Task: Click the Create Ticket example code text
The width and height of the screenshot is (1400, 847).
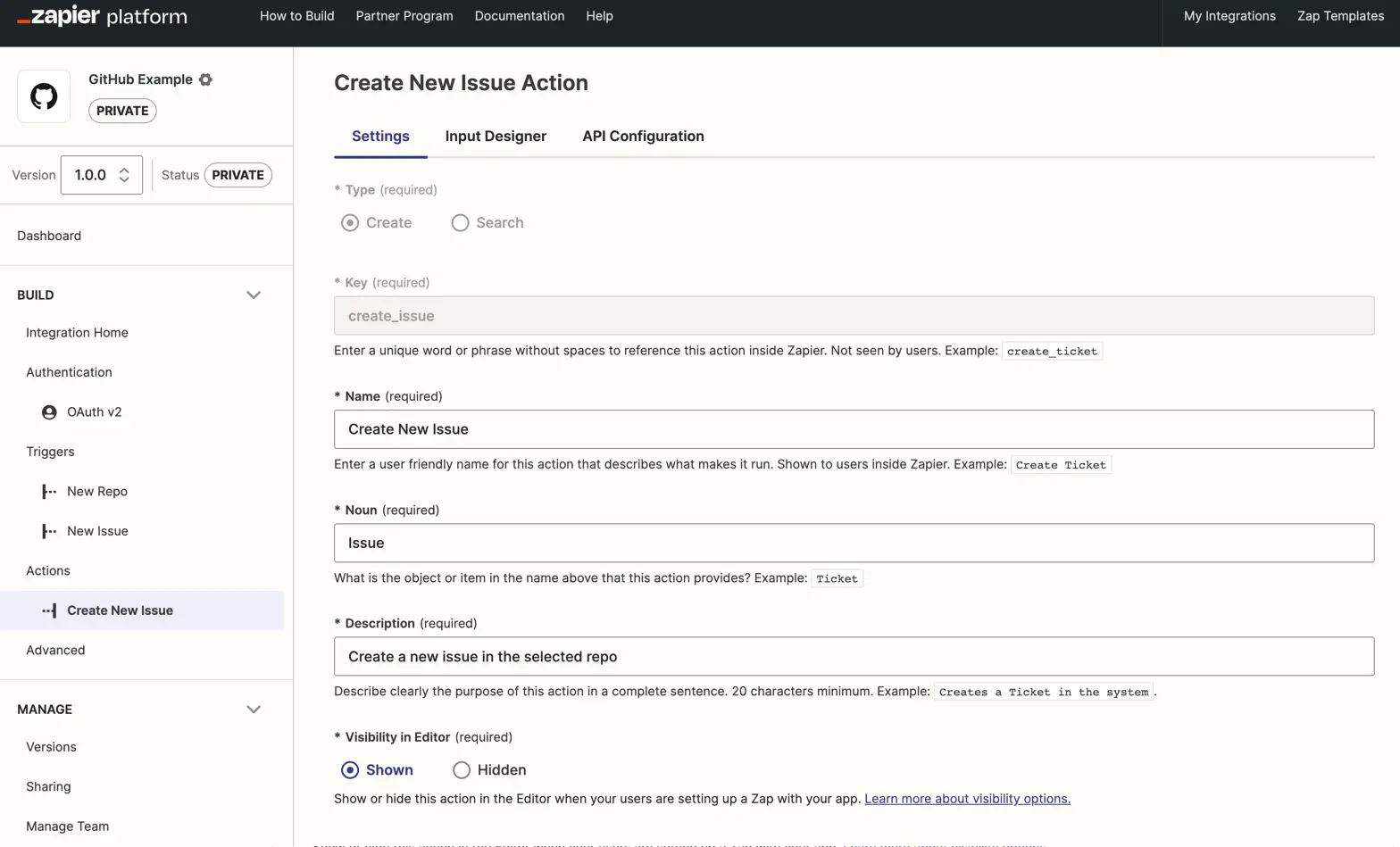Action: (x=1061, y=465)
